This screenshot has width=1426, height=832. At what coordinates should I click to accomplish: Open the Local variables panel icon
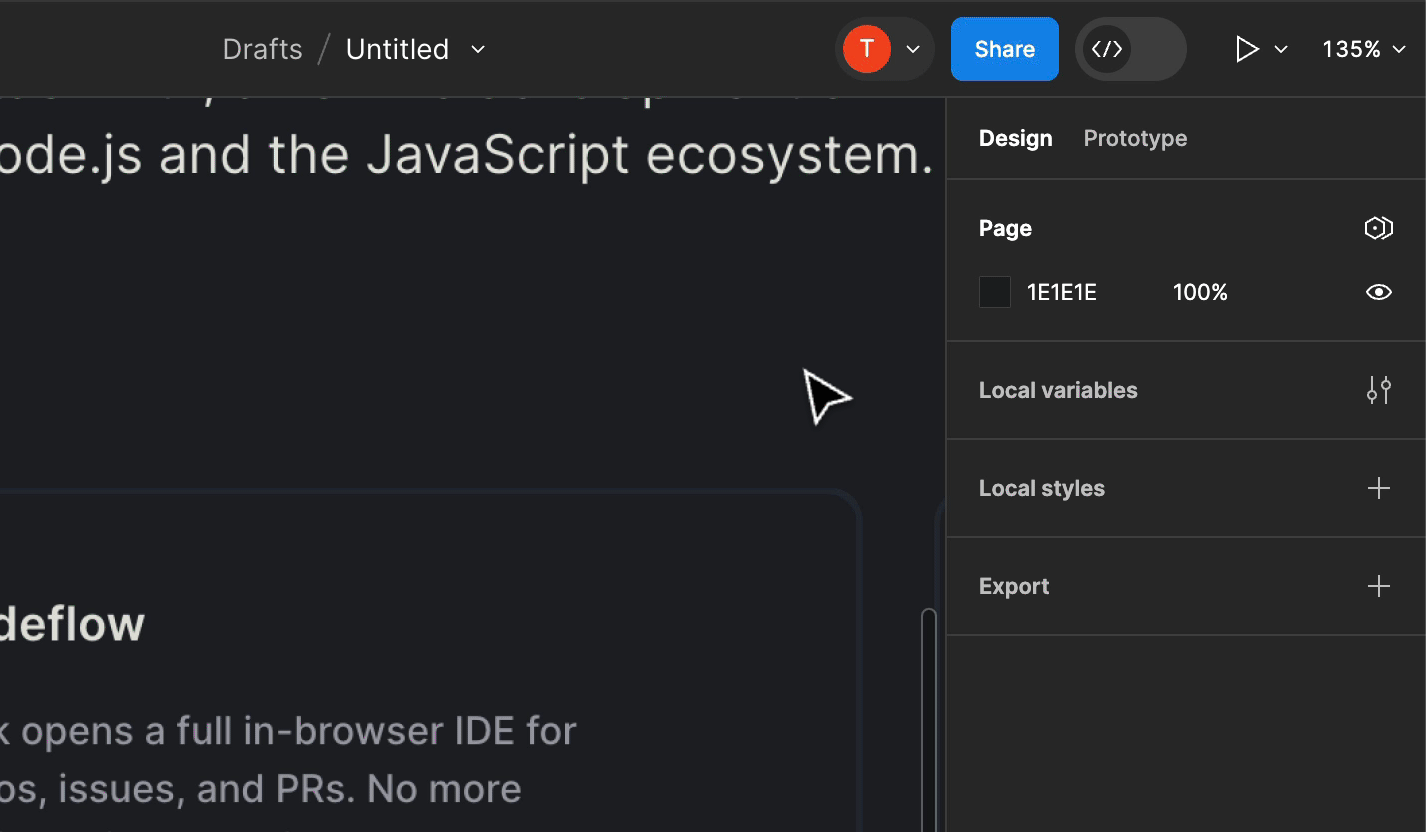1378,390
